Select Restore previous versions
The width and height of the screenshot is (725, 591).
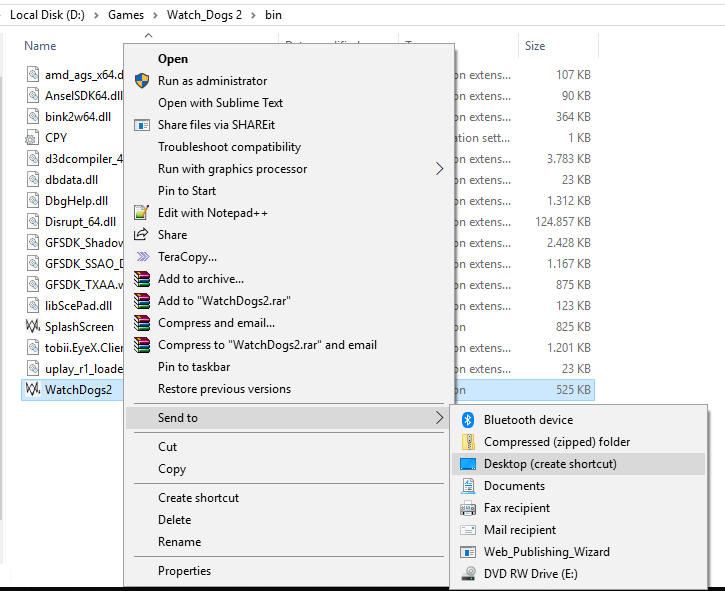pos(224,389)
